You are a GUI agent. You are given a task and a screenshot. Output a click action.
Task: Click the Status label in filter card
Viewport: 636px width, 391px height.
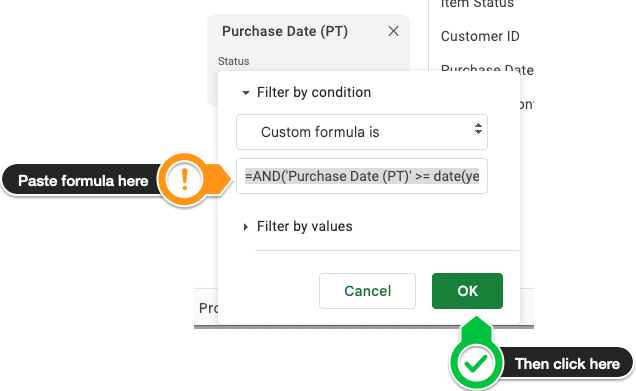click(x=234, y=61)
